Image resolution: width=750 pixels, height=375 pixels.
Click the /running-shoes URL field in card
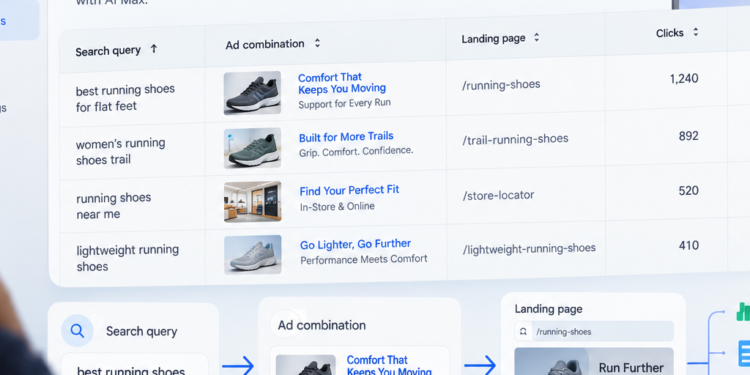point(594,331)
